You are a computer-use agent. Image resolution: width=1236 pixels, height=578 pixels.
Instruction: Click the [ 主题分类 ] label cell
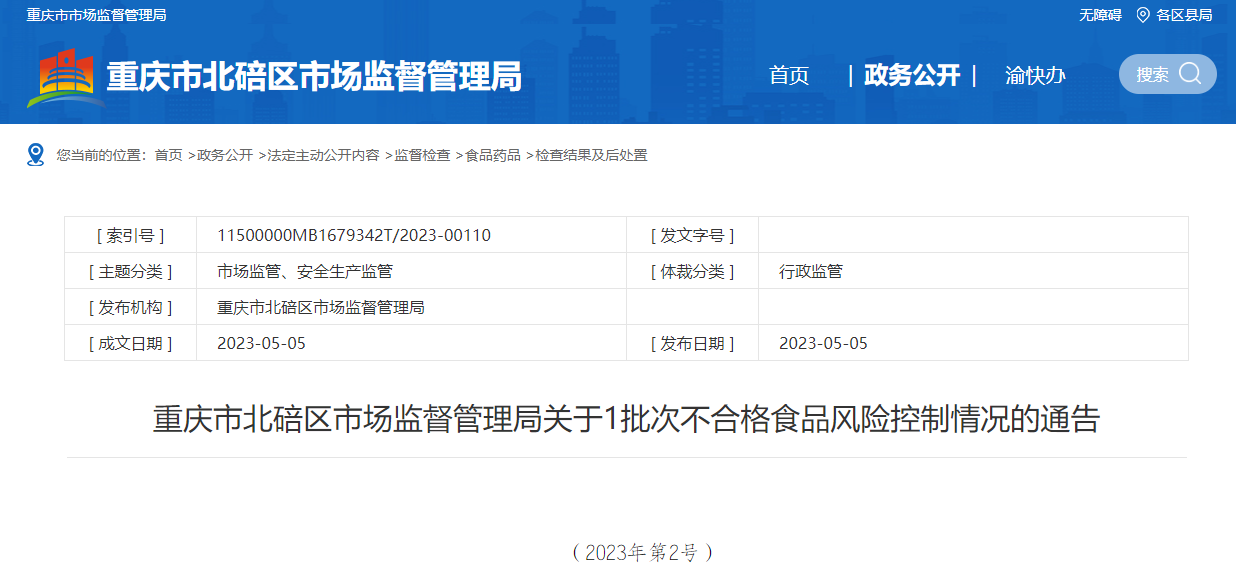pyautogui.click(x=131, y=271)
